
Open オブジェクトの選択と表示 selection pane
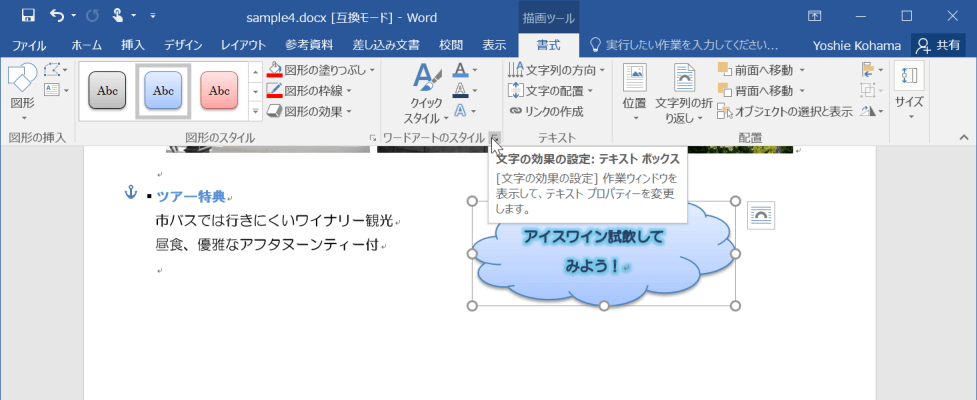[785, 112]
